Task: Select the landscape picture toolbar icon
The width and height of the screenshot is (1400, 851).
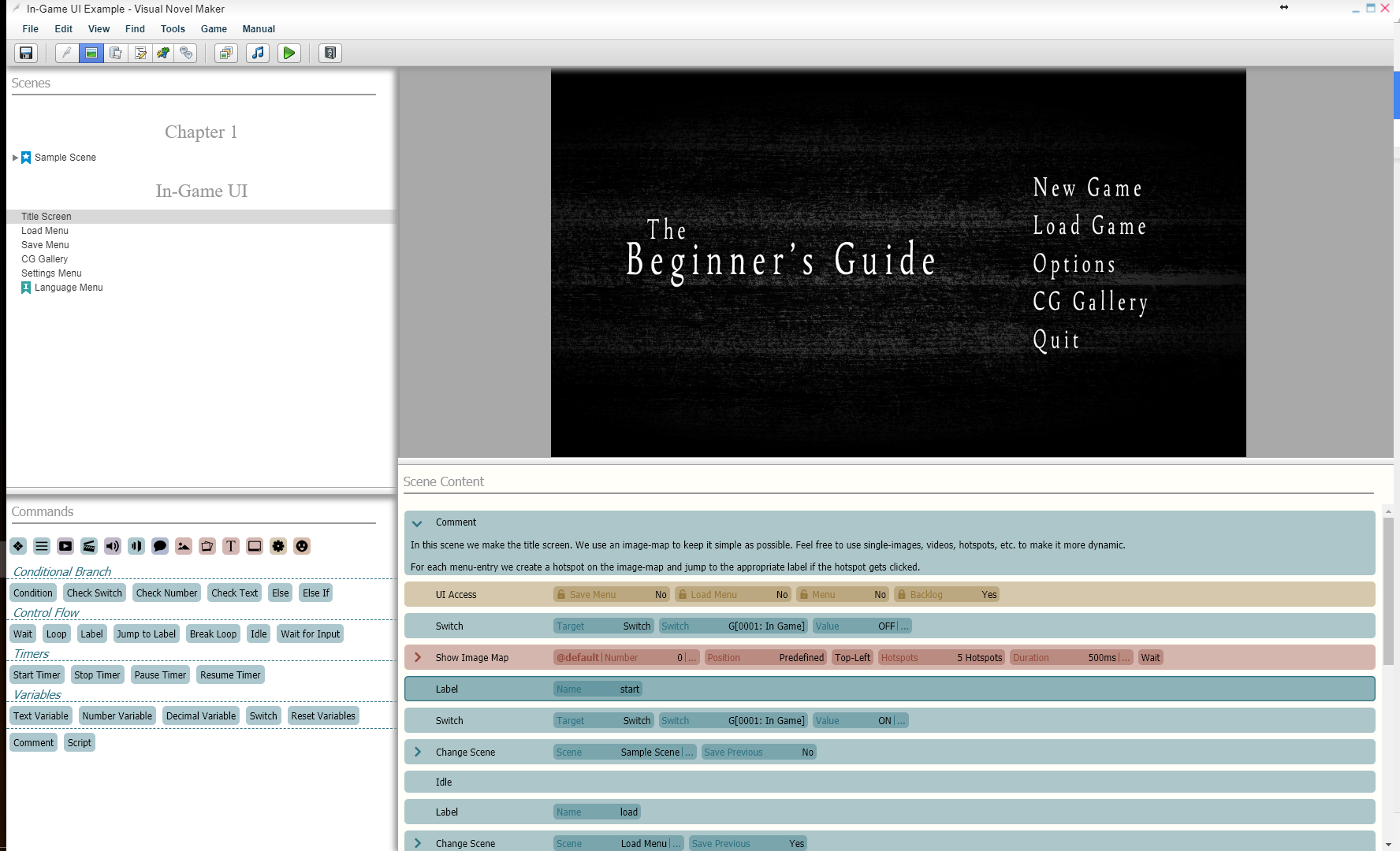Action: (x=91, y=53)
